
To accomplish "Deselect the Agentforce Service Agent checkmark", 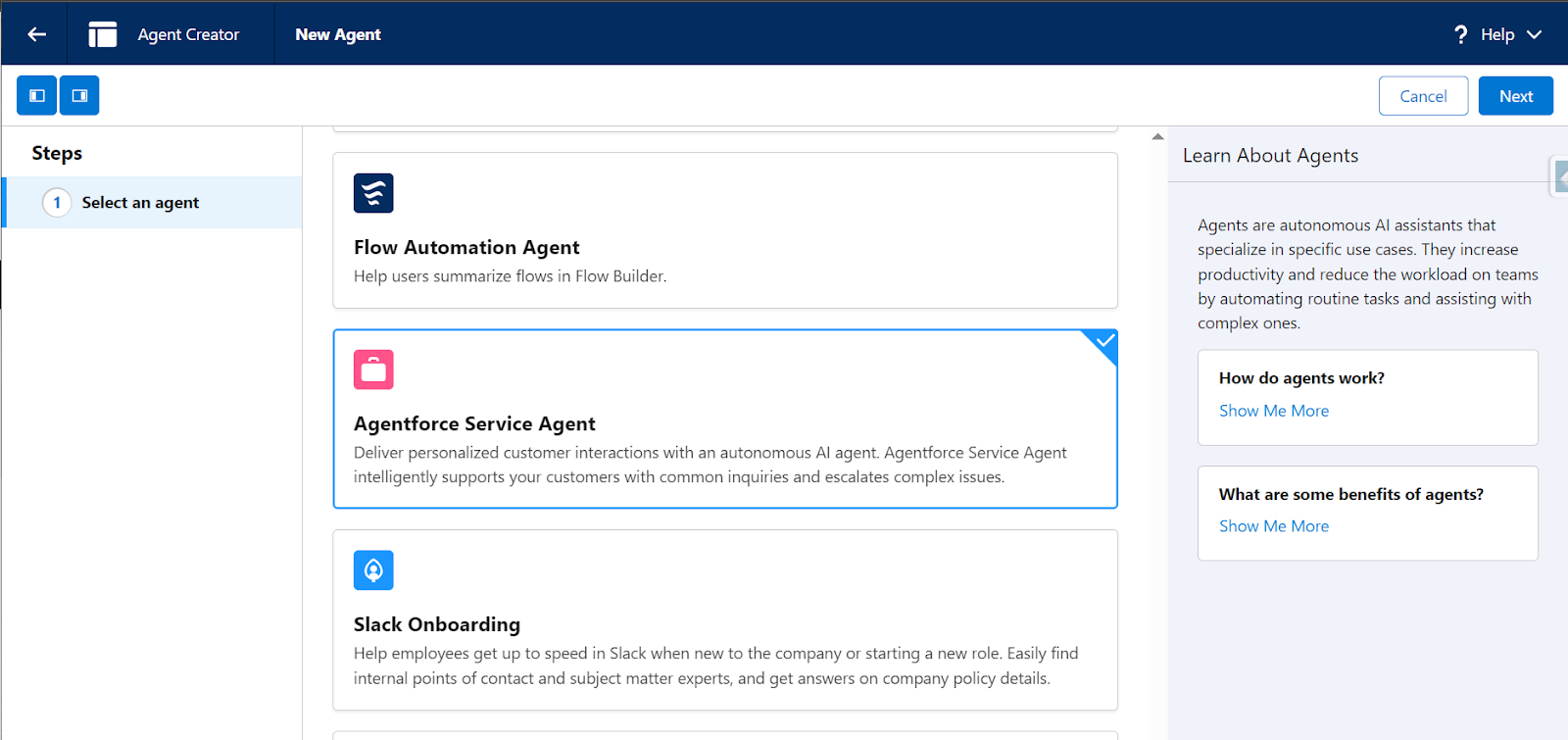I will point(1104,341).
